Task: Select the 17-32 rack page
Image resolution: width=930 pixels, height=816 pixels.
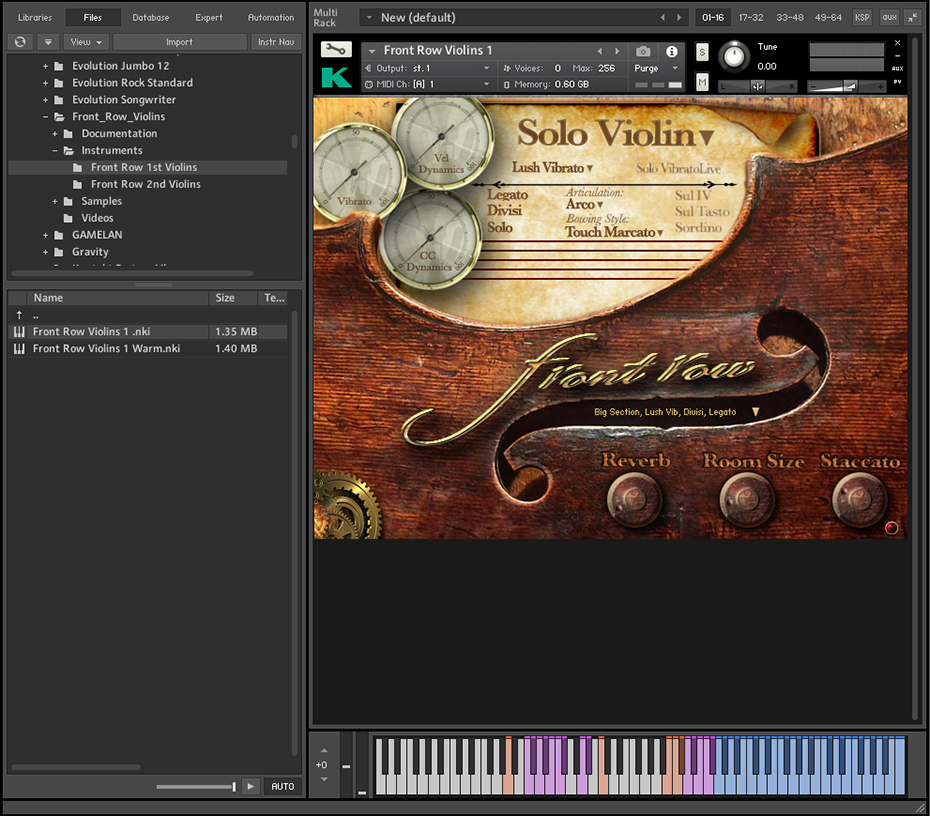Action: [x=751, y=18]
